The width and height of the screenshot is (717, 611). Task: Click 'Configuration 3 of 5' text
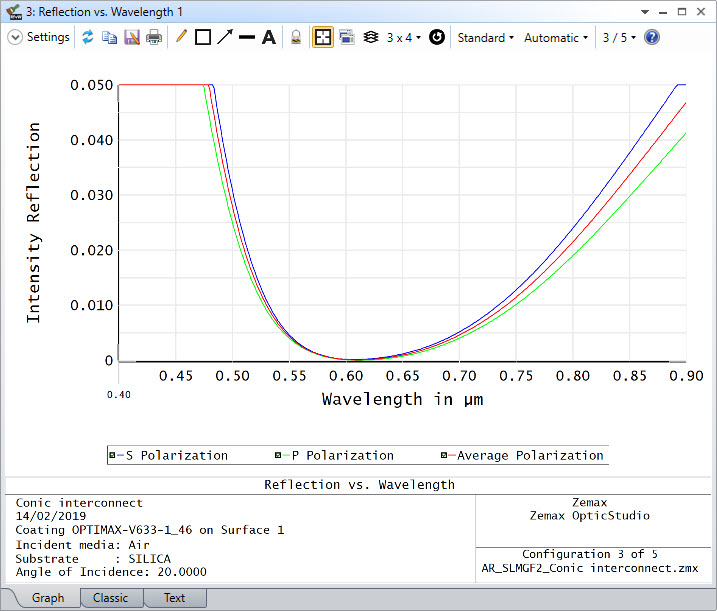tap(590, 554)
